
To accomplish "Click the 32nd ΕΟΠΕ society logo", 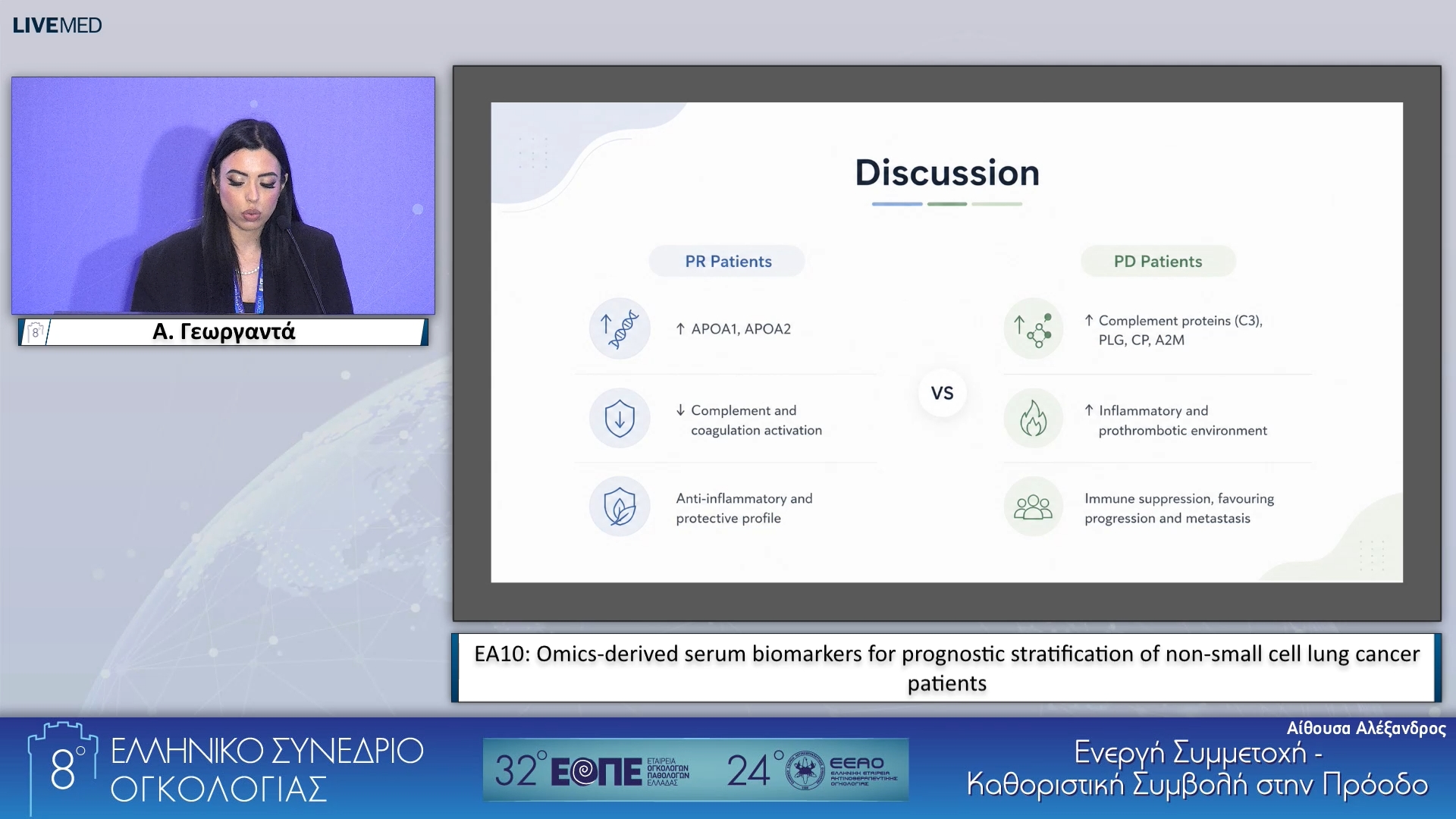I will 592,770.
